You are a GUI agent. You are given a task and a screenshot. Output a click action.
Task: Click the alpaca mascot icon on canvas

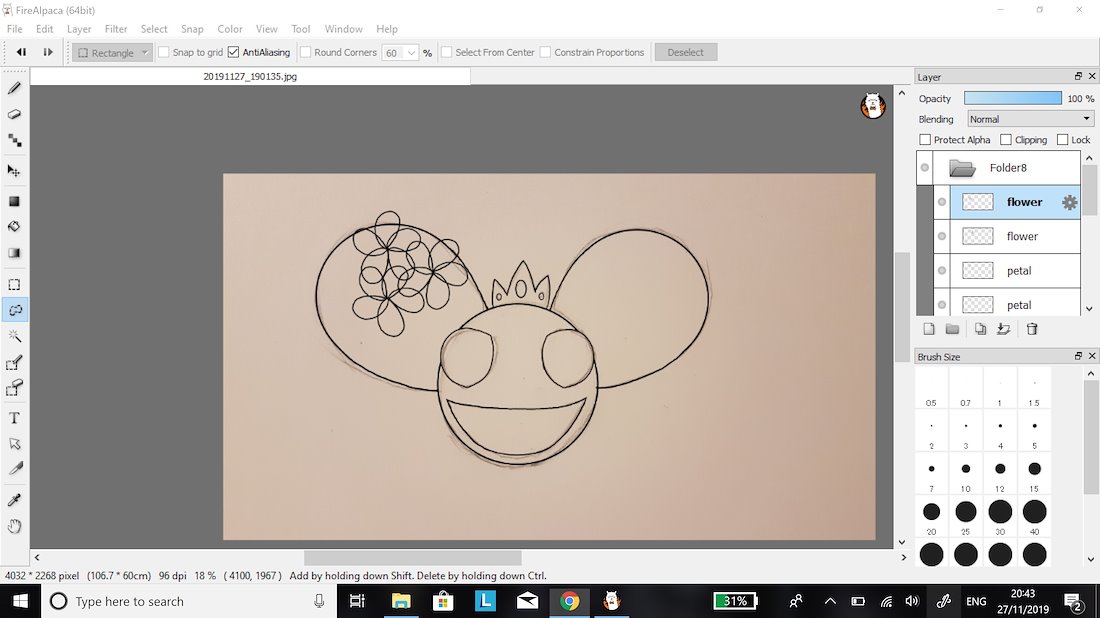(x=873, y=106)
